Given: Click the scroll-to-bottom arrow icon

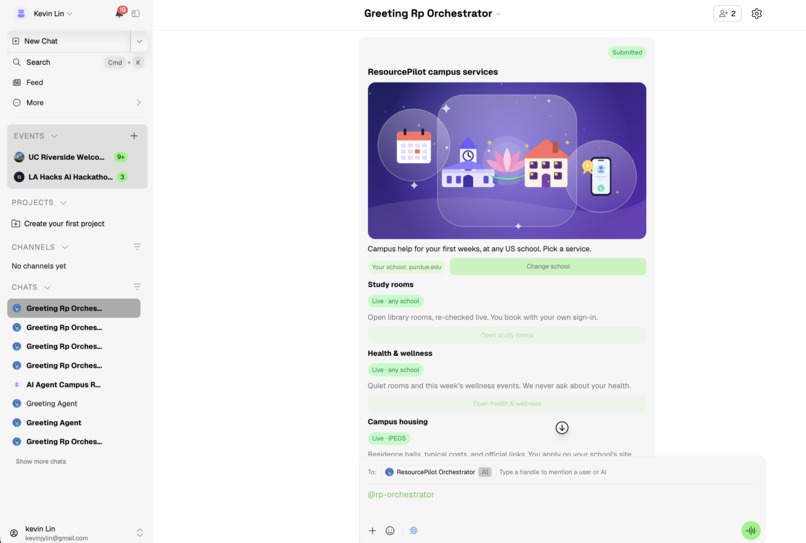Looking at the screenshot, I should click(x=562, y=427).
